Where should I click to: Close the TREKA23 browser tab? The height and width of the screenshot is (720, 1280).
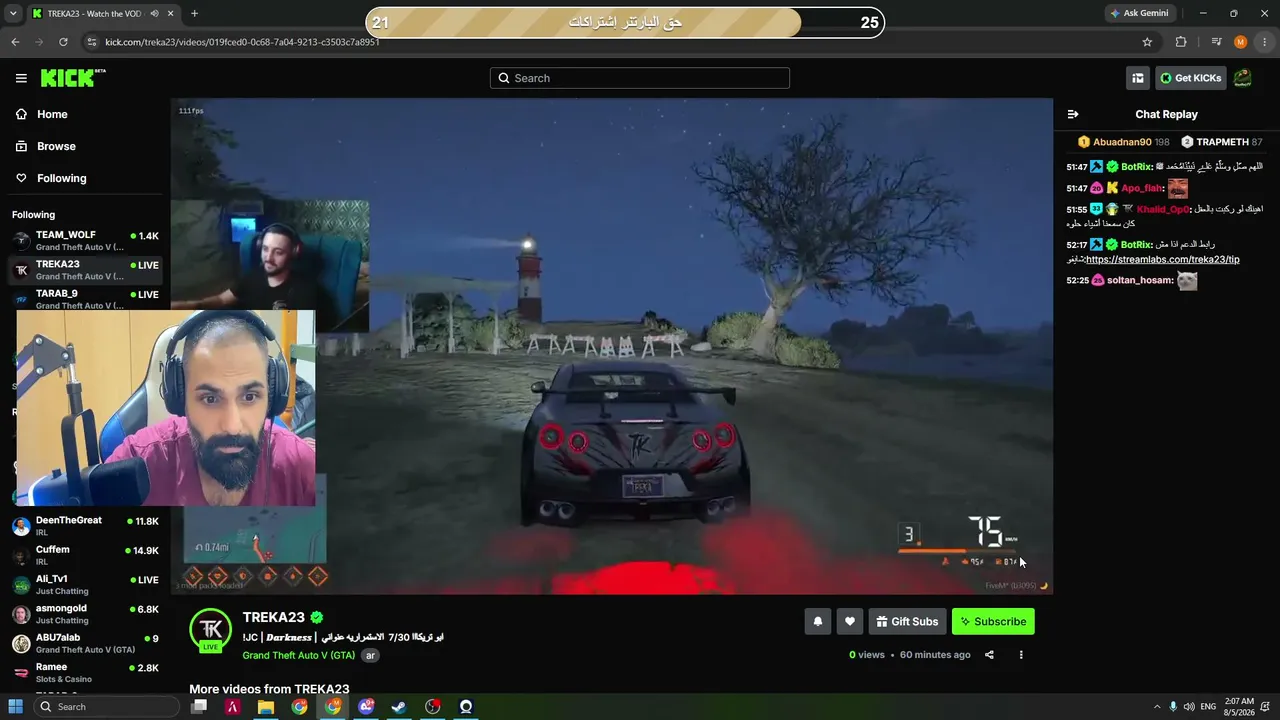170,14
